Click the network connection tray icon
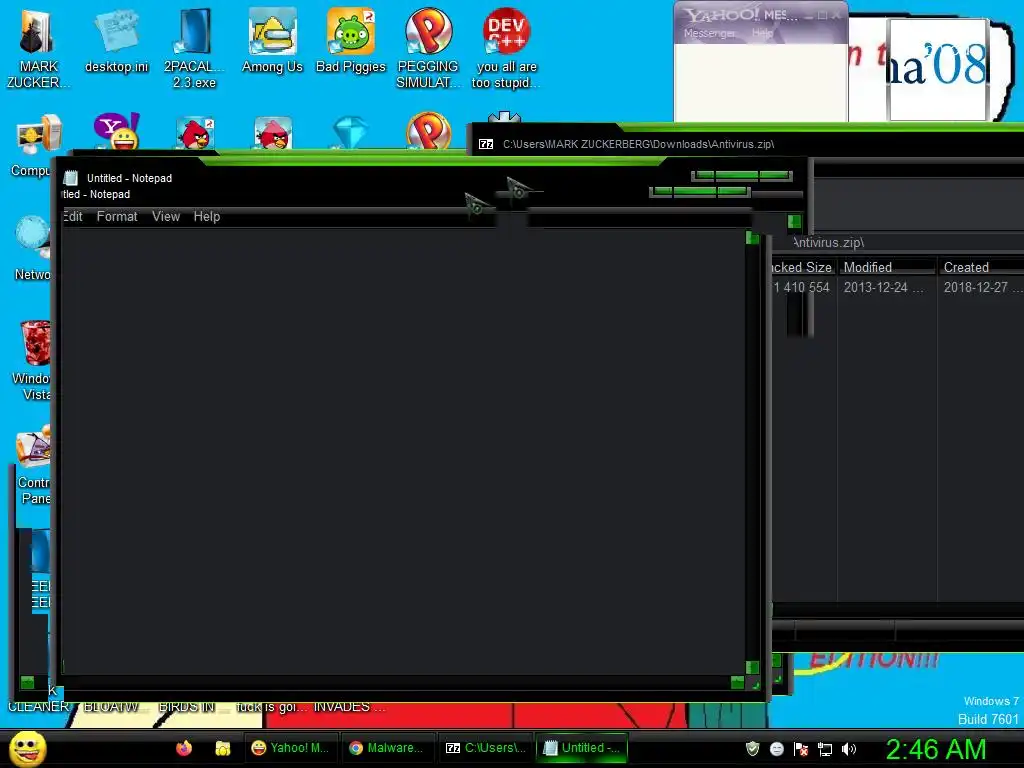 [825, 749]
